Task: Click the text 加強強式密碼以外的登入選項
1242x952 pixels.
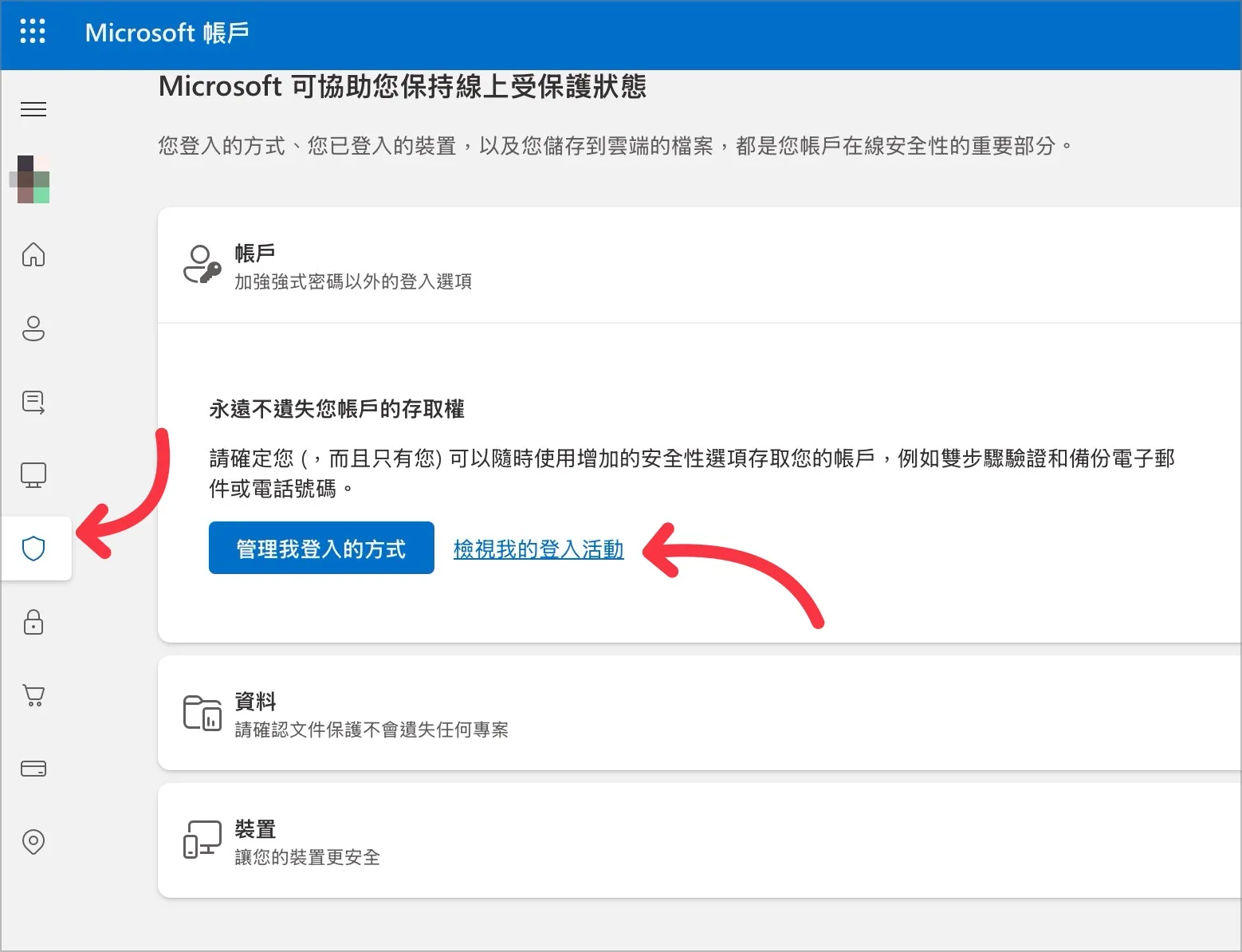Action: [353, 281]
